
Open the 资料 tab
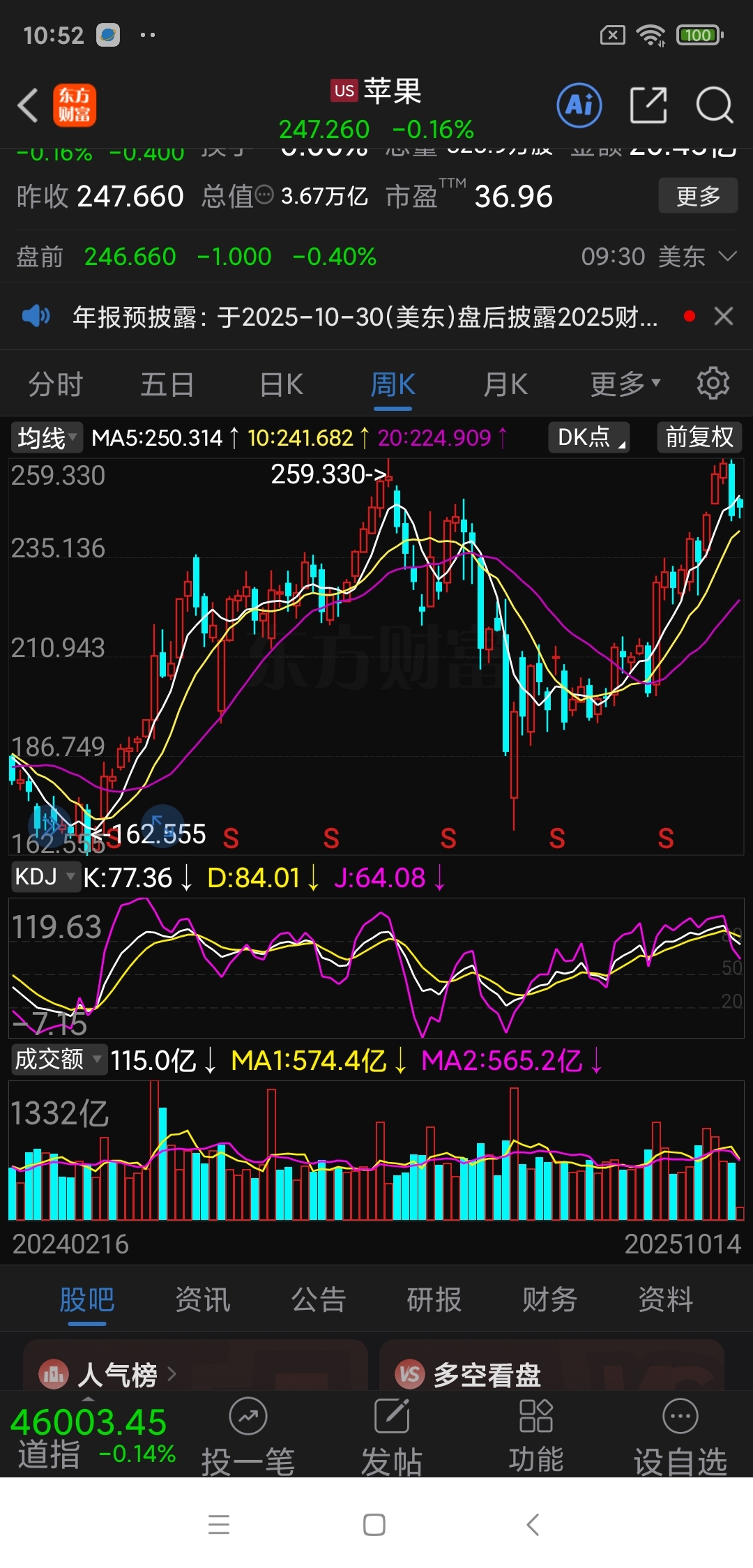click(666, 1299)
